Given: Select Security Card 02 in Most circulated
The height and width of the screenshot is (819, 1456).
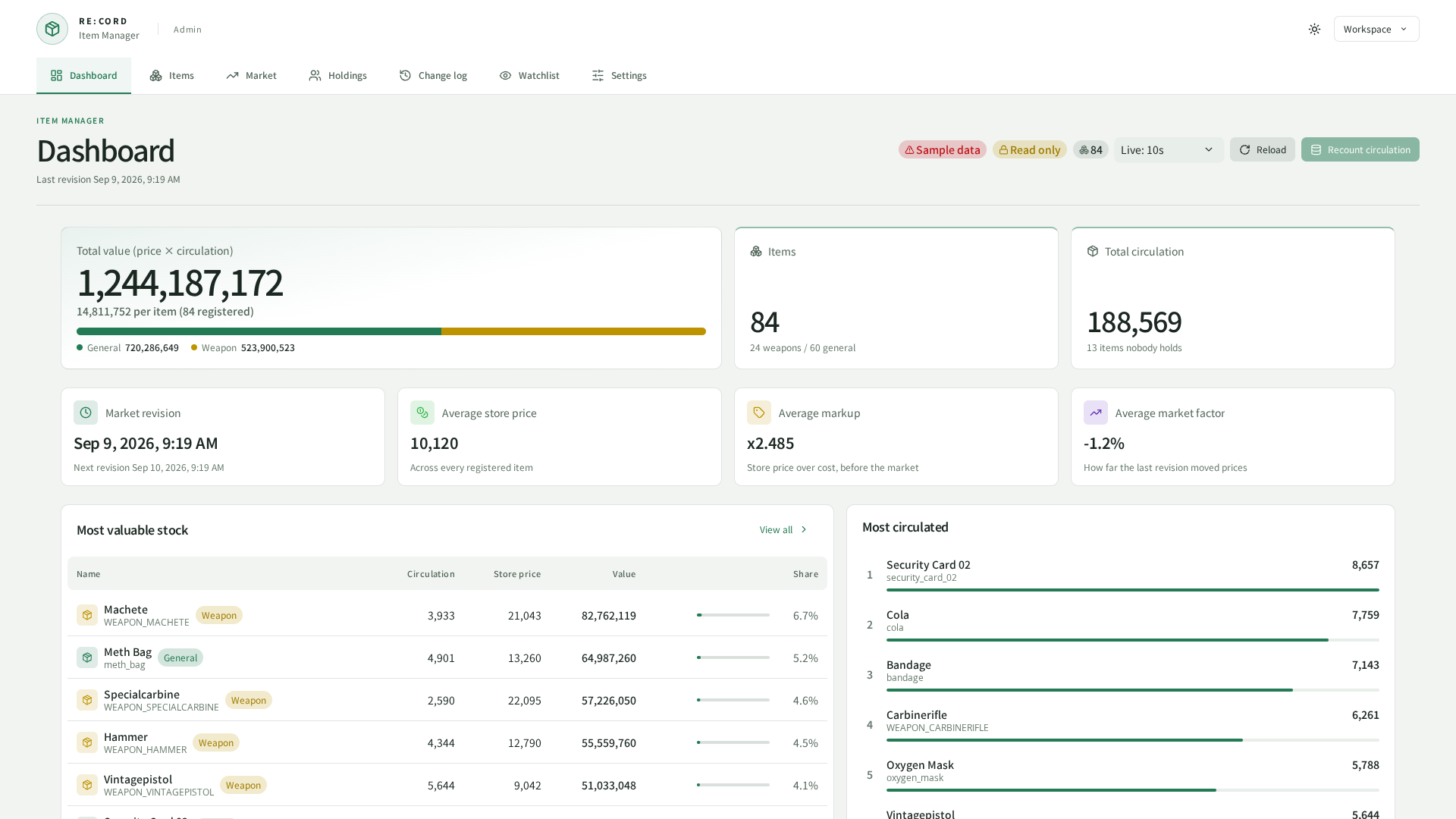Looking at the screenshot, I should coord(1121,574).
